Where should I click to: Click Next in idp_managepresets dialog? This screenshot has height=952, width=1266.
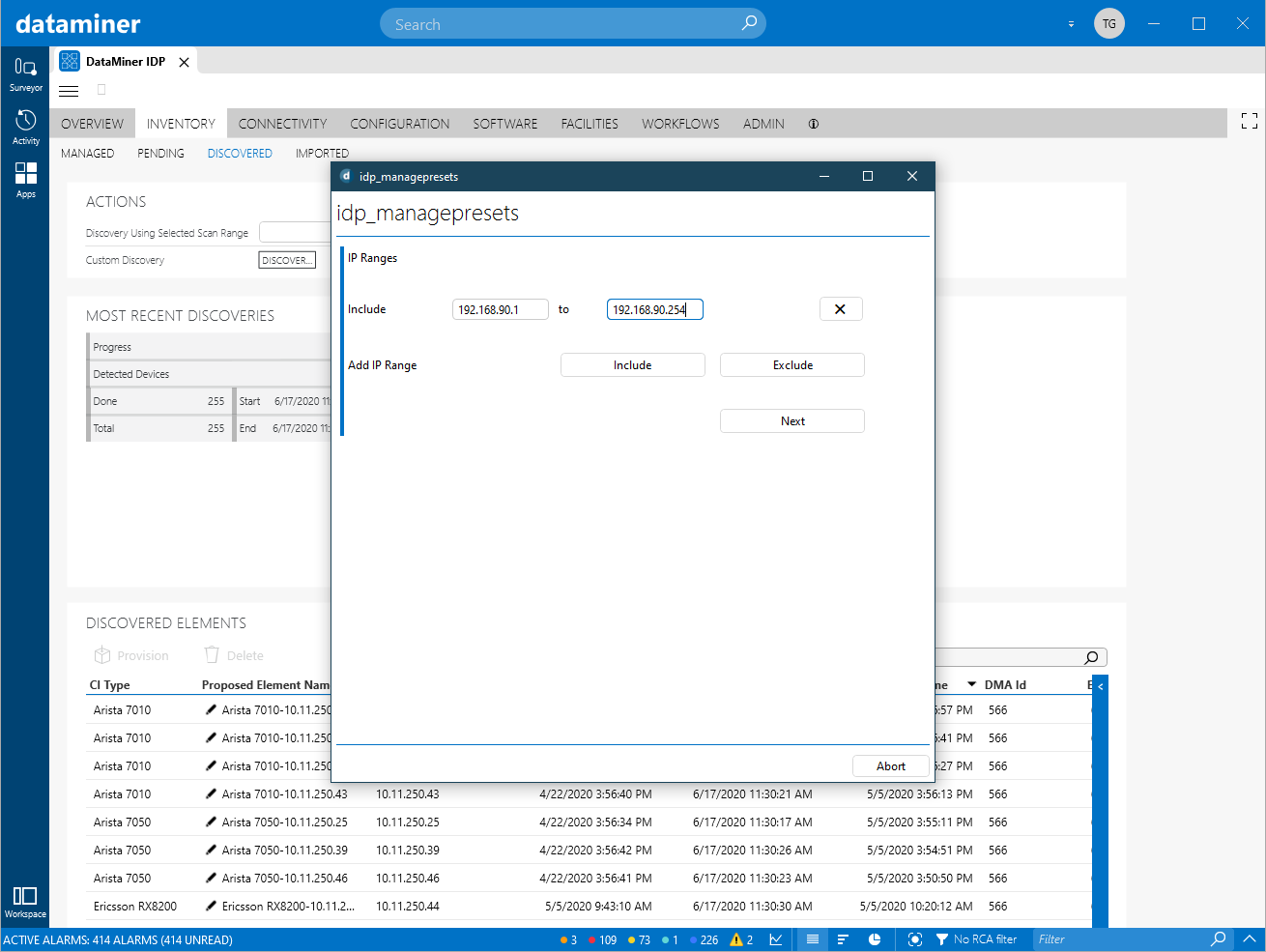tap(792, 421)
